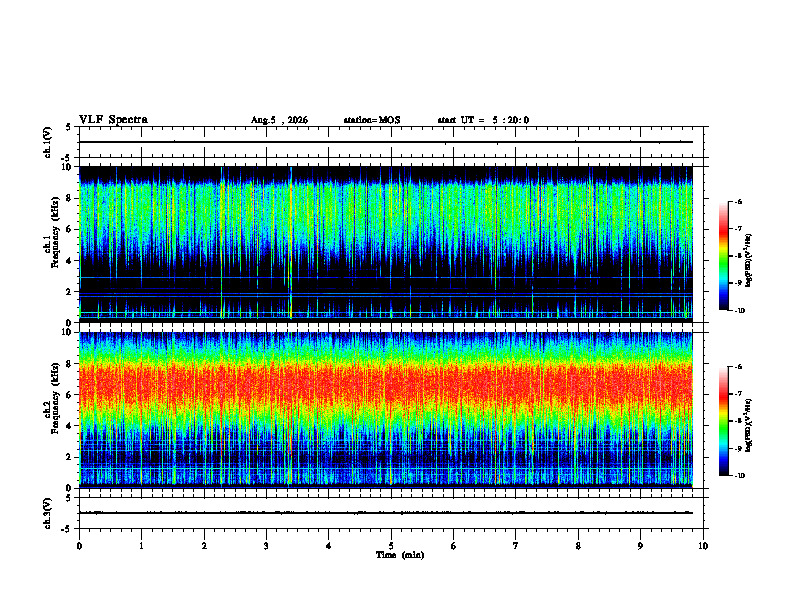Click the "8" tick on the time axis
The width and height of the screenshot is (792, 612).
(x=578, y=546)
